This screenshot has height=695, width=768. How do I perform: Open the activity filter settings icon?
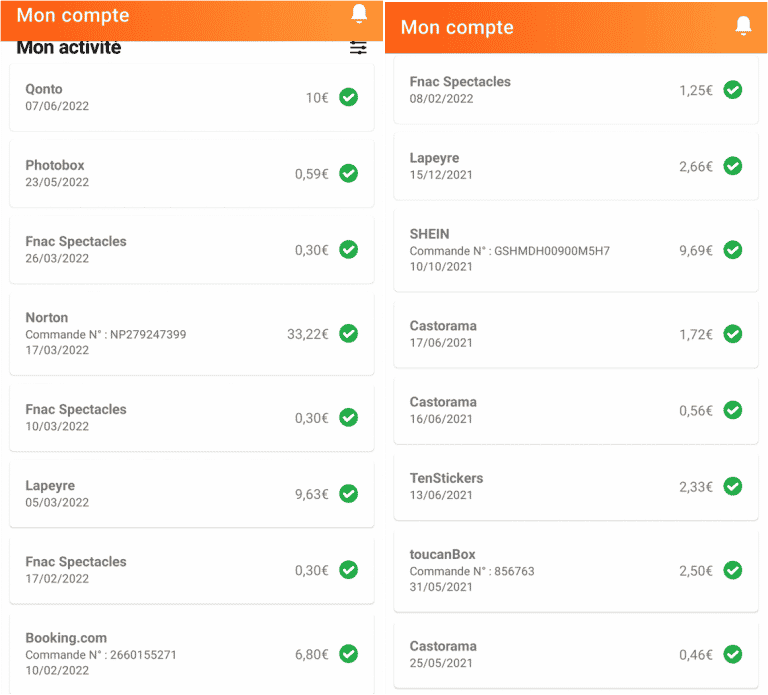click(358, 48)
